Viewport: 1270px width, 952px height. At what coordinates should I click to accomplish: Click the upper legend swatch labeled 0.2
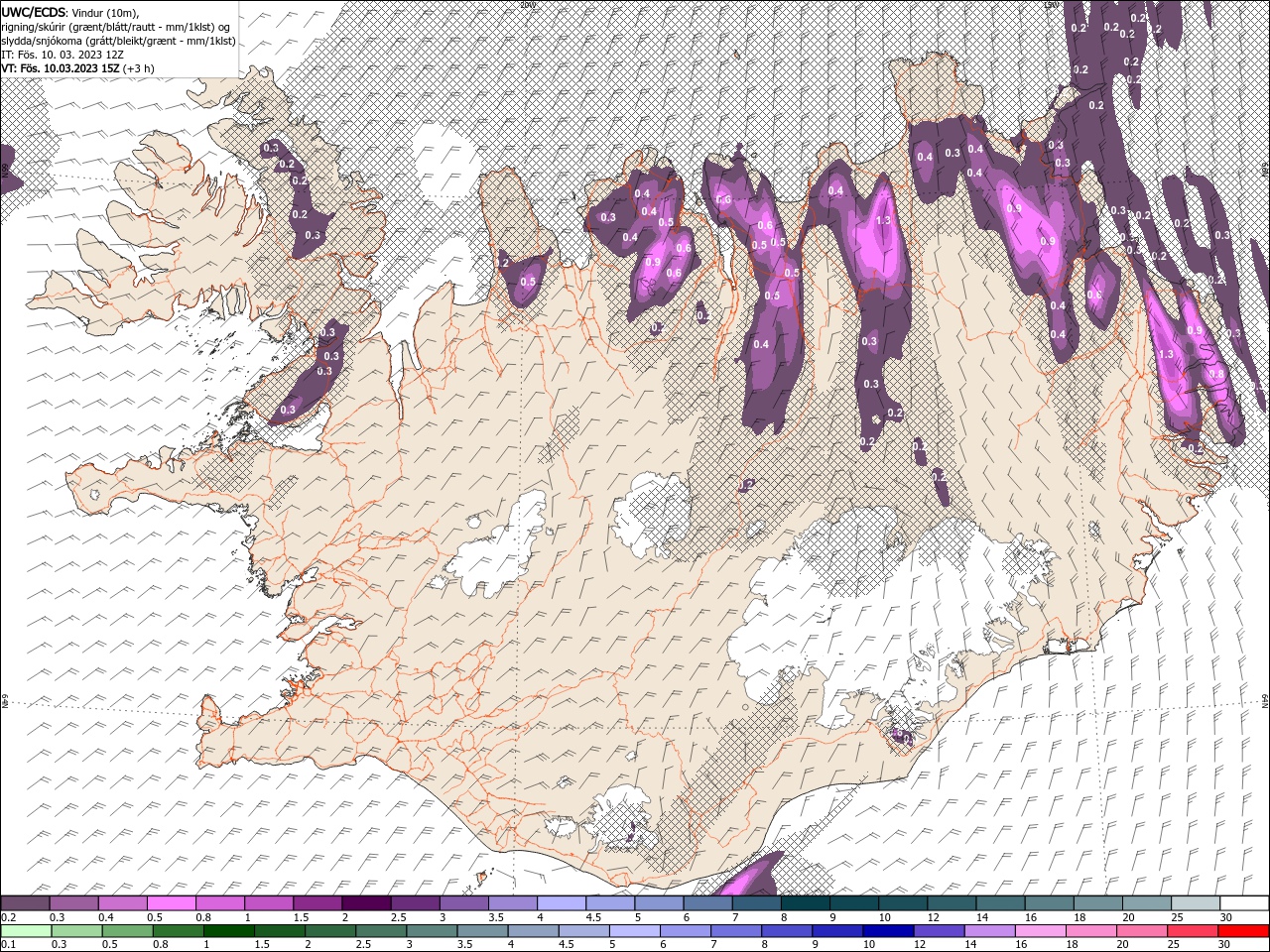26,902
